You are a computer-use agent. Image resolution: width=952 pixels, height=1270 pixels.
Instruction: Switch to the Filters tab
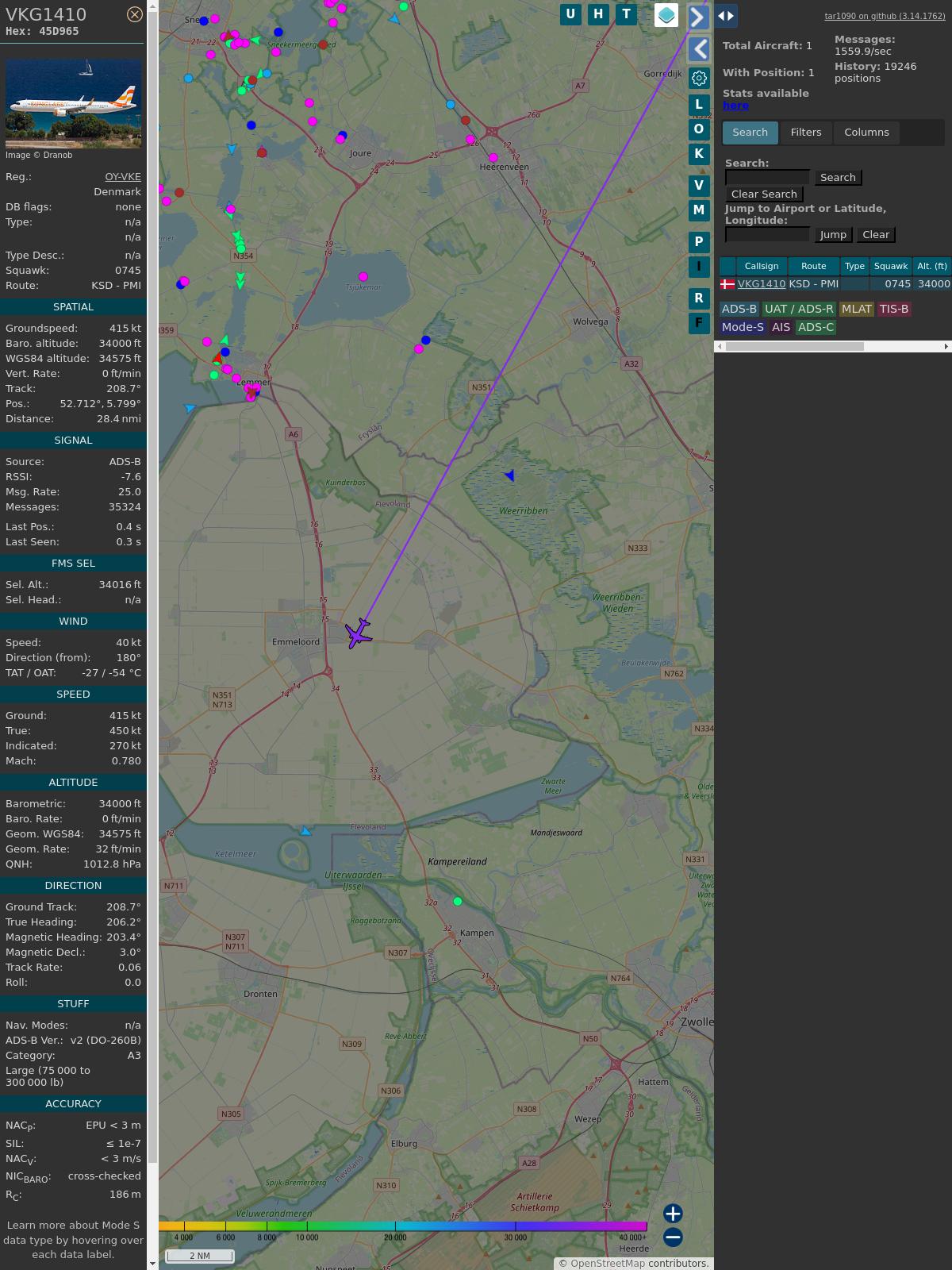[806, 133]
